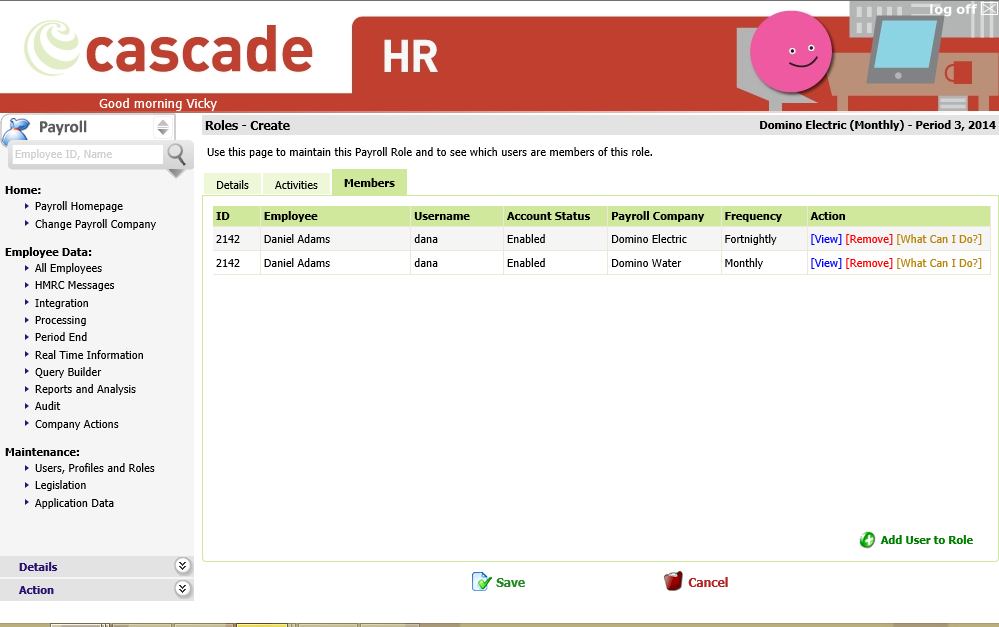This screenshot has height=627, width=999.
Task: Remove Daniel Adams from Domino Electric
Action: (x=869, y=239)
